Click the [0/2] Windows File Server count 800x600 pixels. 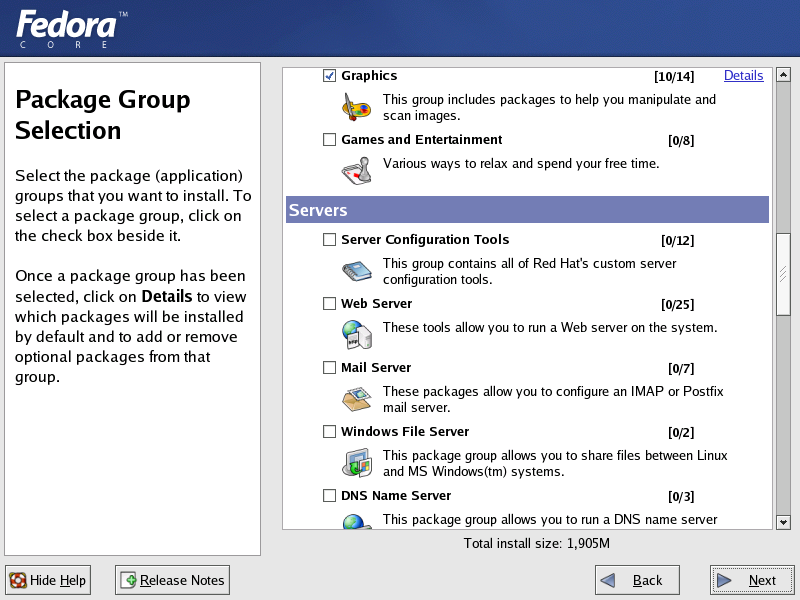pyautogui.click(x=681, y=433)
